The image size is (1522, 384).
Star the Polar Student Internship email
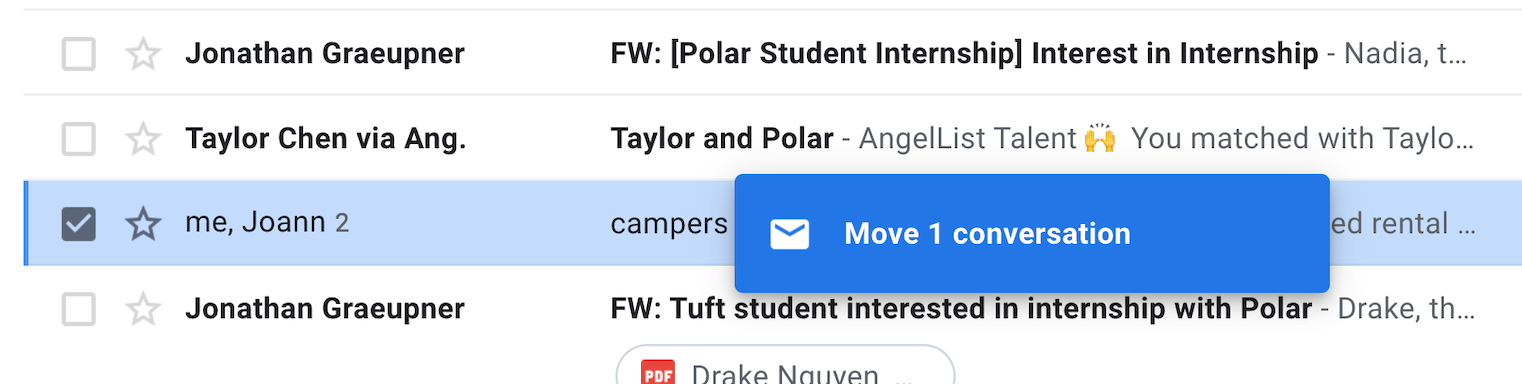[144, 54]
